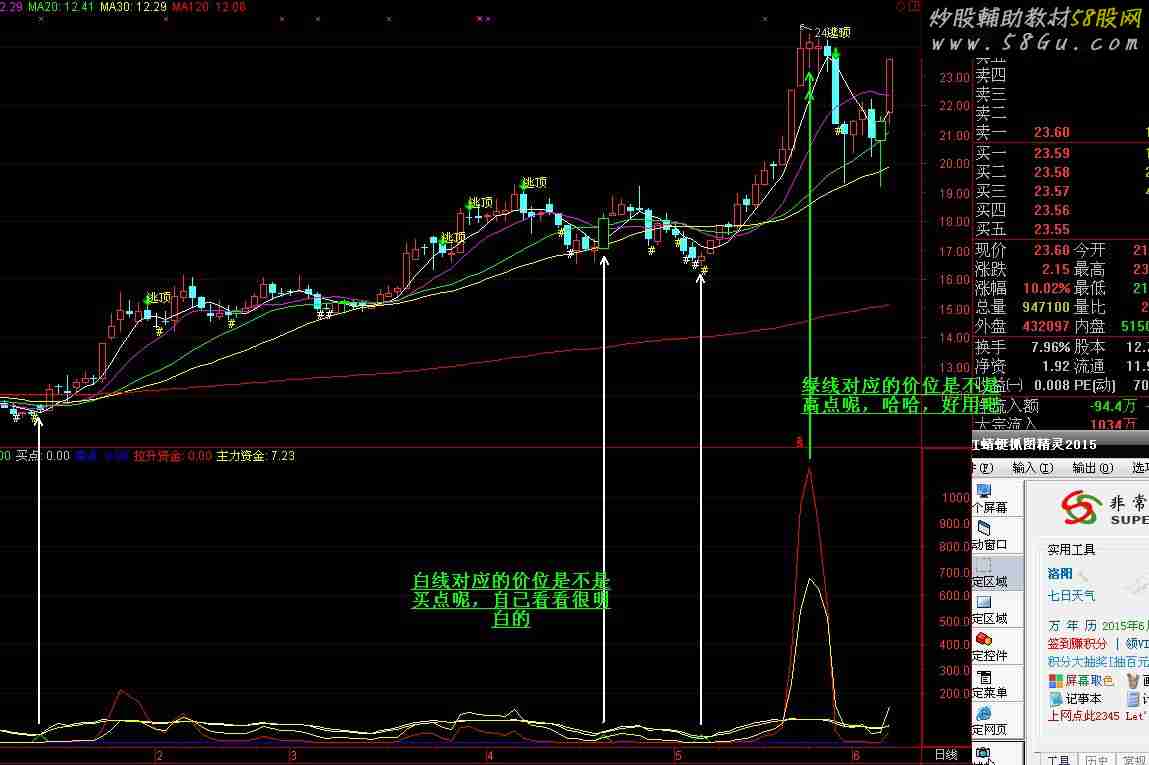Viewport: 1149px width, 765px height.
Task: Select the 选定网页 web page capture icon
Action: 984,713
